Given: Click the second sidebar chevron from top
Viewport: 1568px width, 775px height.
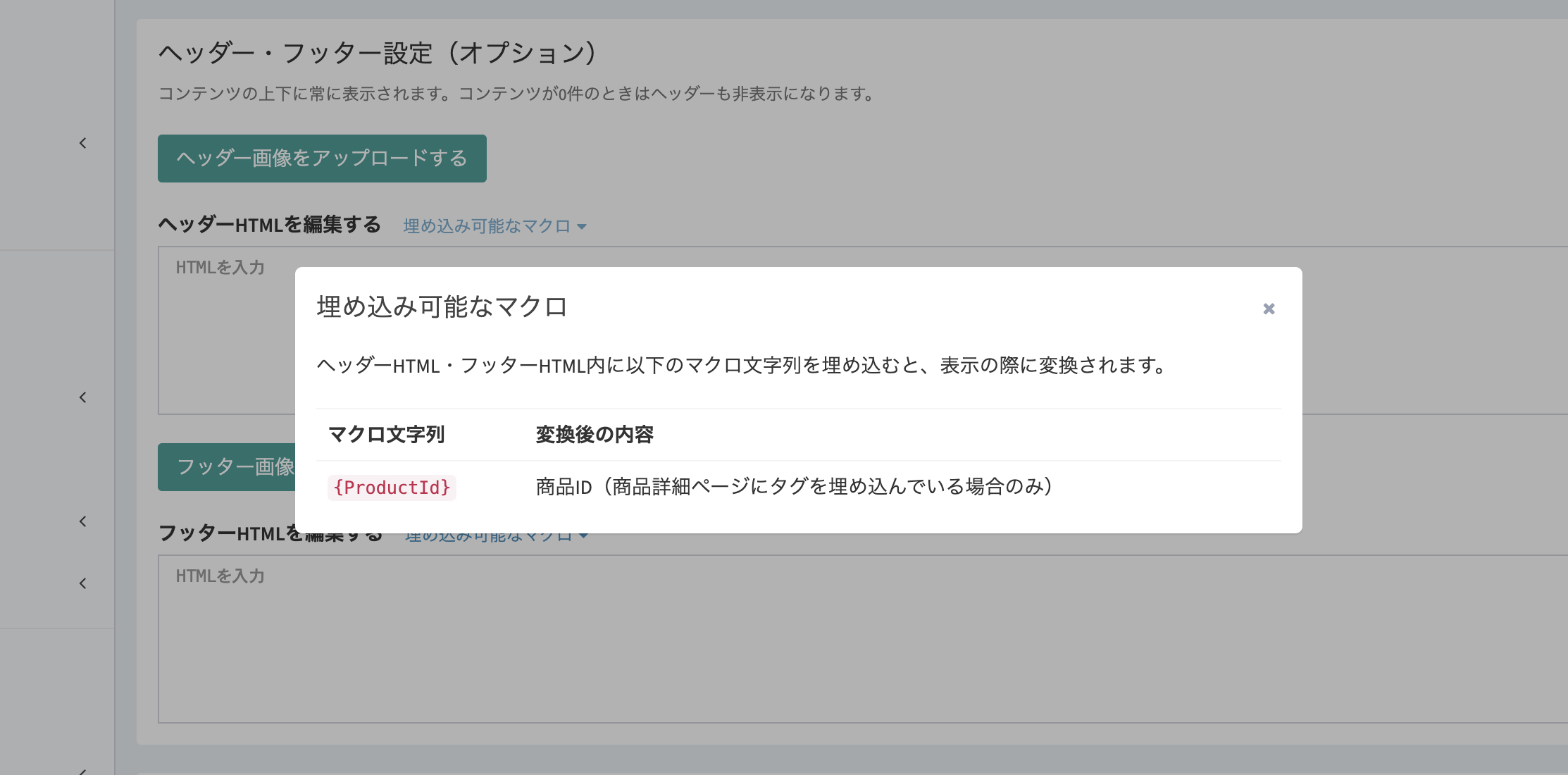Looking at the screenshot, I should tap(83, 397).
